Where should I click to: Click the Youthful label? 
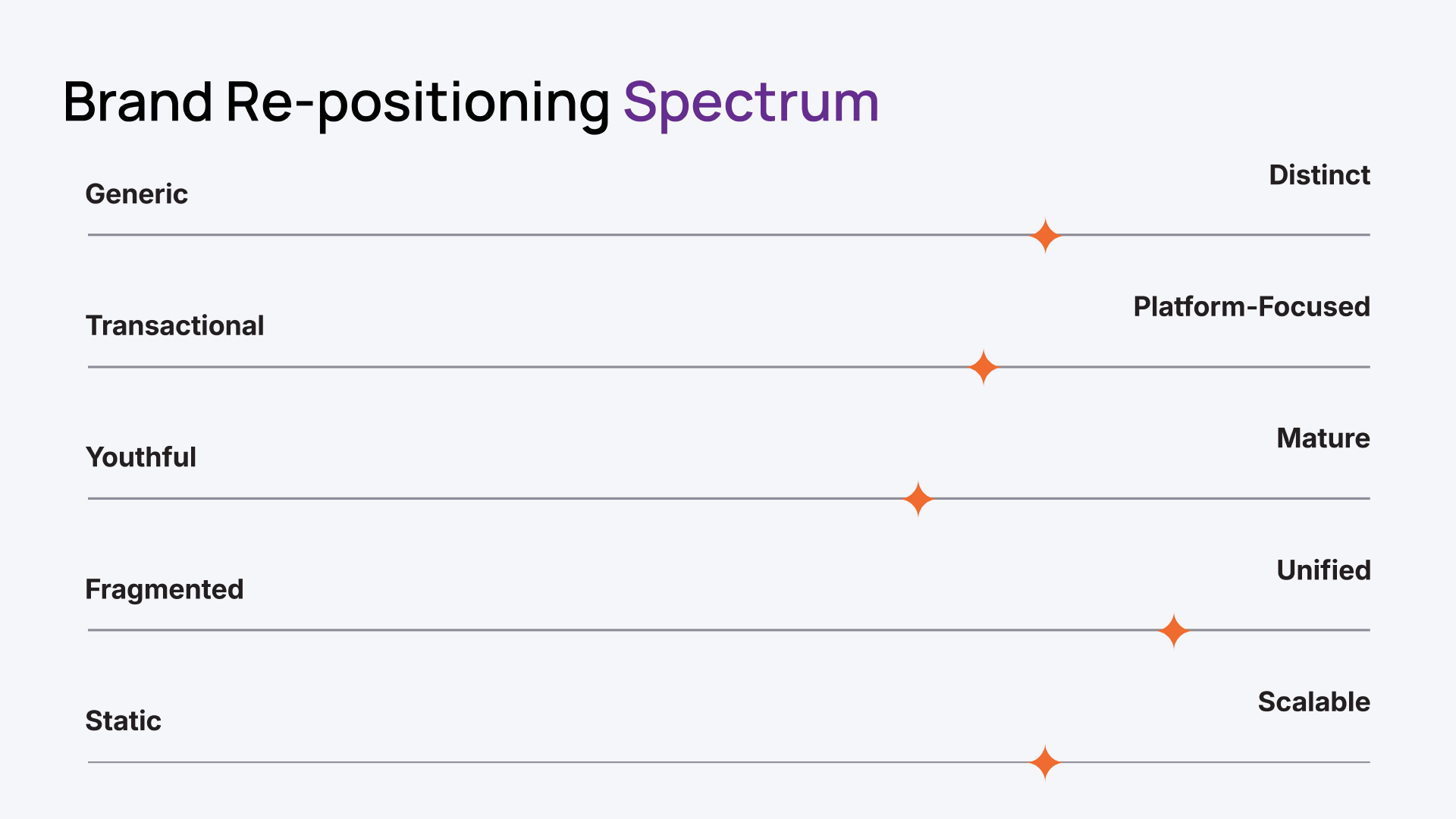pos(141,457)
